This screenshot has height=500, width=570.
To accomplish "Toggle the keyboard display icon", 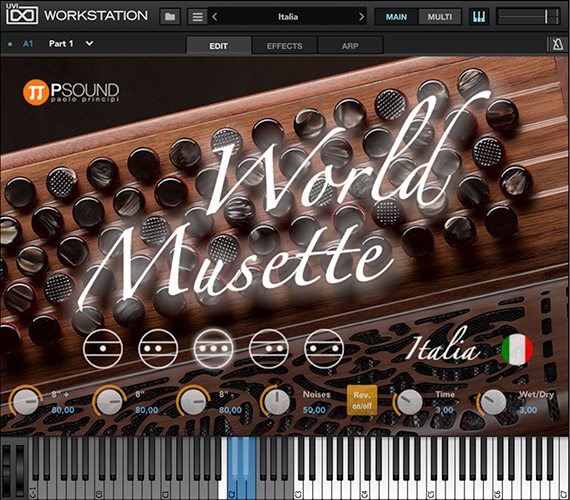I will (478, 17).
